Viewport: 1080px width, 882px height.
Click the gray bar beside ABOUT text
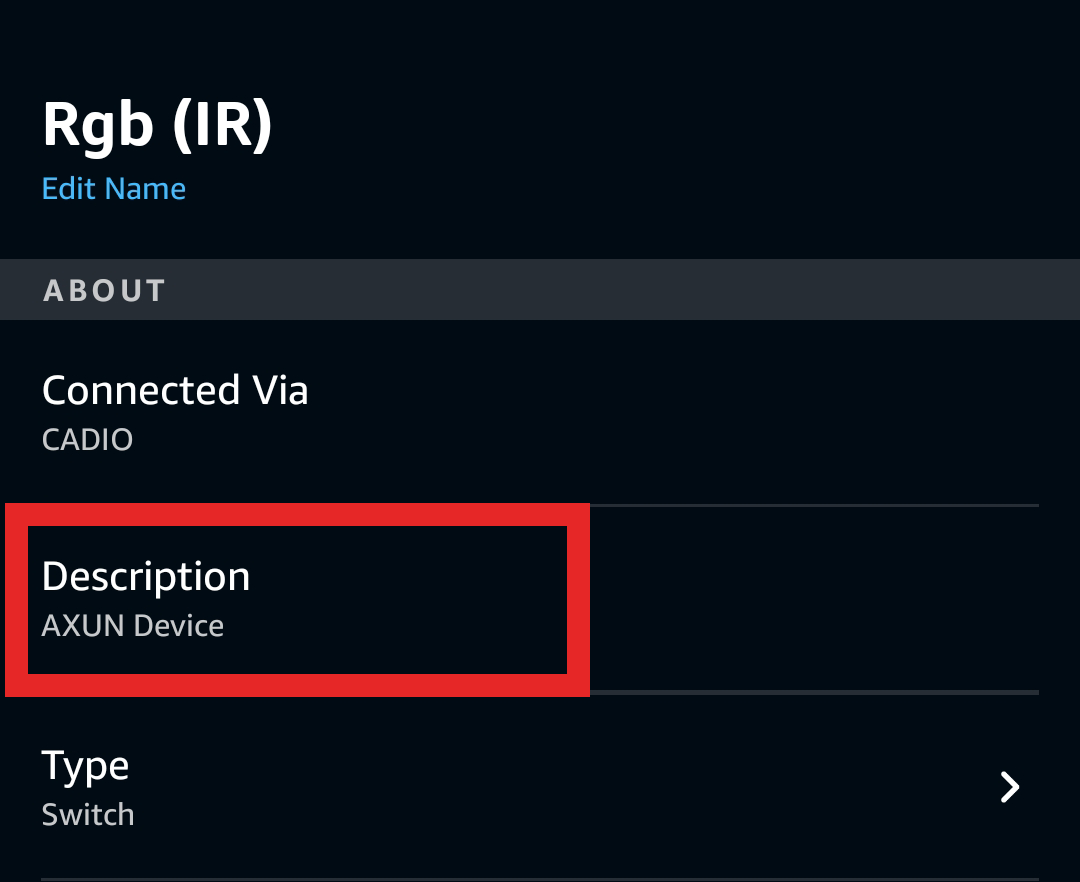point(620,291)
